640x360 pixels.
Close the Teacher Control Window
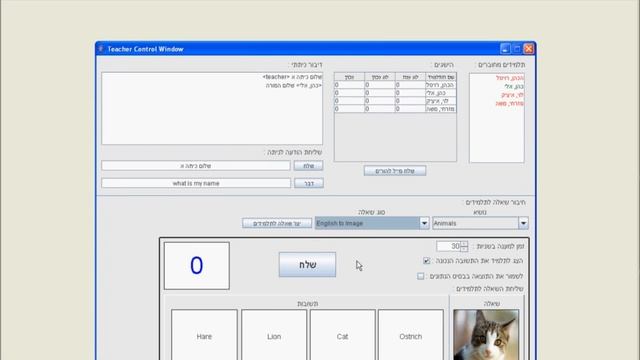529,49
